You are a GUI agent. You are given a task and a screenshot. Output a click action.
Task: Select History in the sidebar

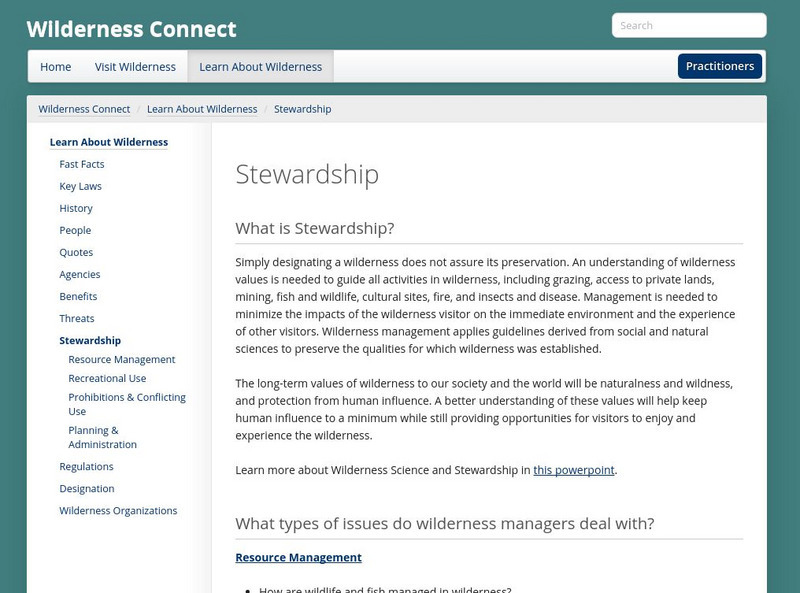tap(76, 208)
